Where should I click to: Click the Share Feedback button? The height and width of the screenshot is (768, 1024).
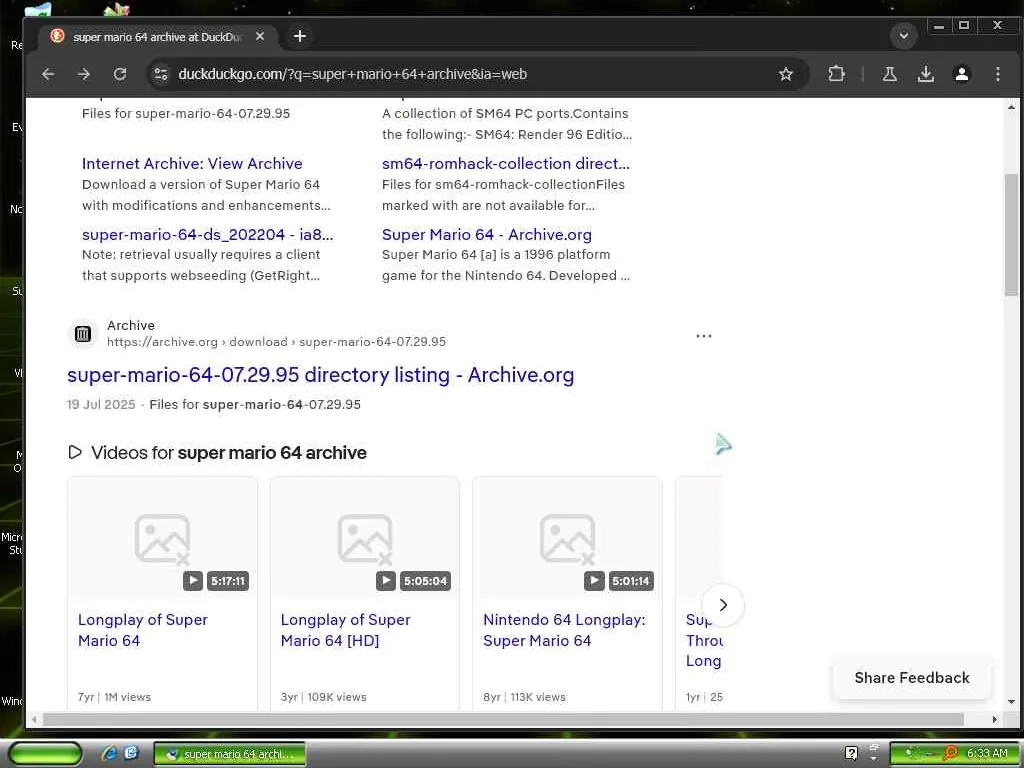coord(912,678)
